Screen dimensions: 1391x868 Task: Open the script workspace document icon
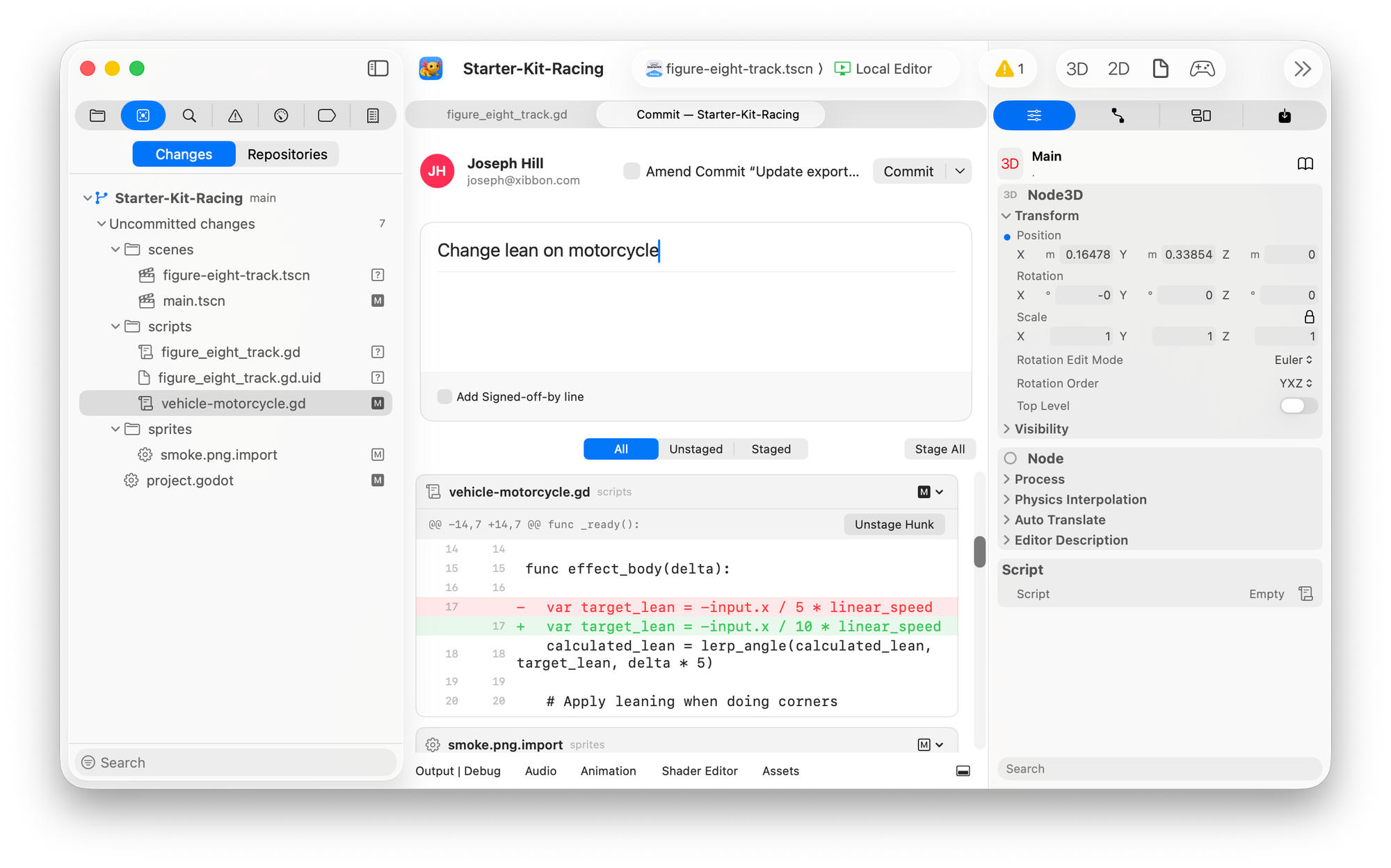pyautogui.click(x=1160, y=68)
